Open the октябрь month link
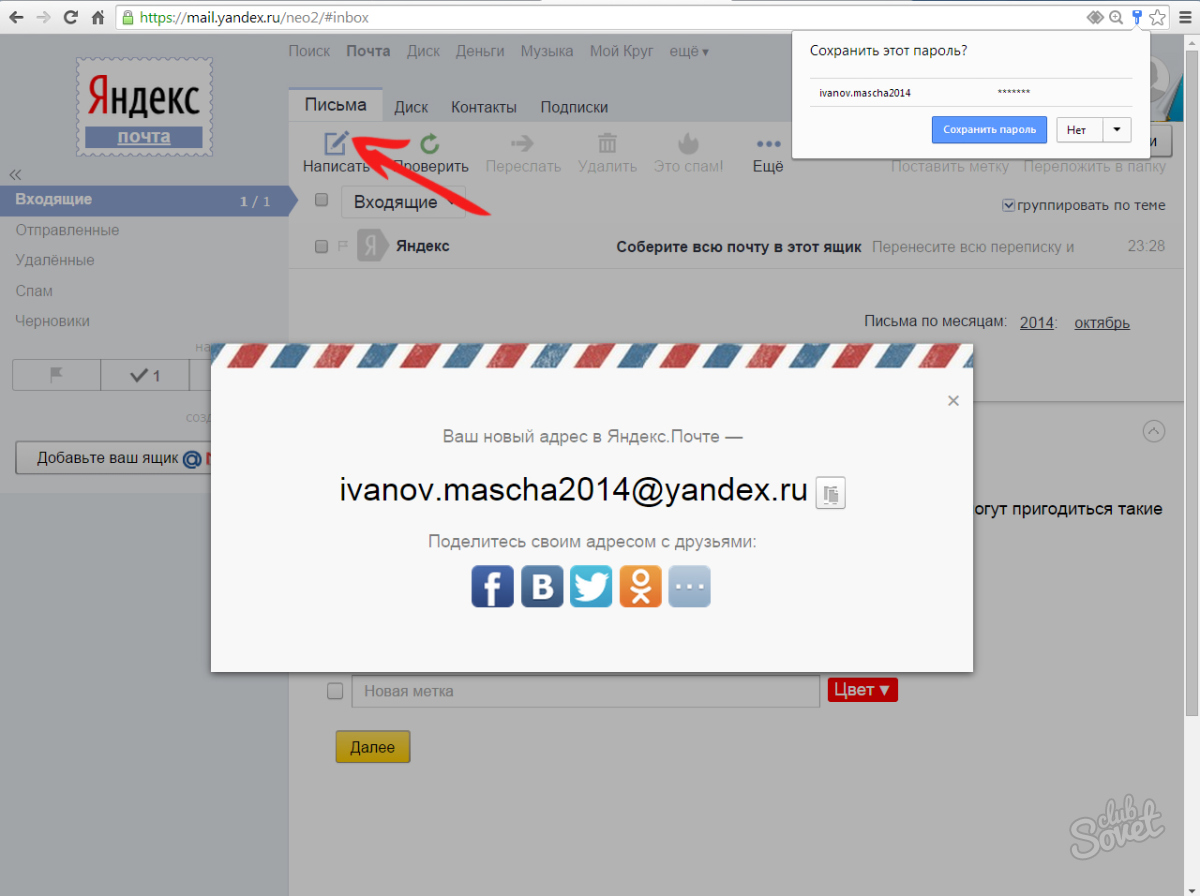The height and width of the screenshot is (896, 1200). [x=1102, y=322]
